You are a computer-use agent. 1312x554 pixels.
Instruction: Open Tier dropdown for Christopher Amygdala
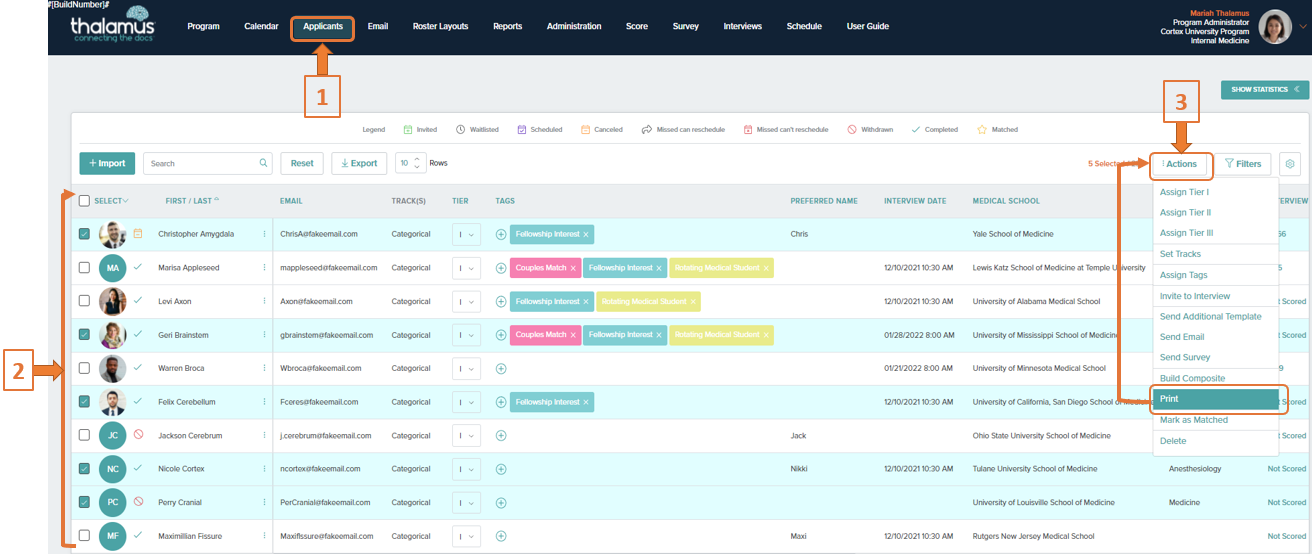pos(467,234)
